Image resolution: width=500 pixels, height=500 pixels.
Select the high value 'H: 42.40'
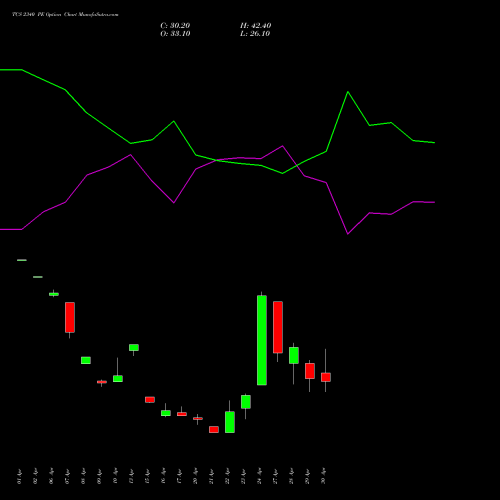[256, 26]
